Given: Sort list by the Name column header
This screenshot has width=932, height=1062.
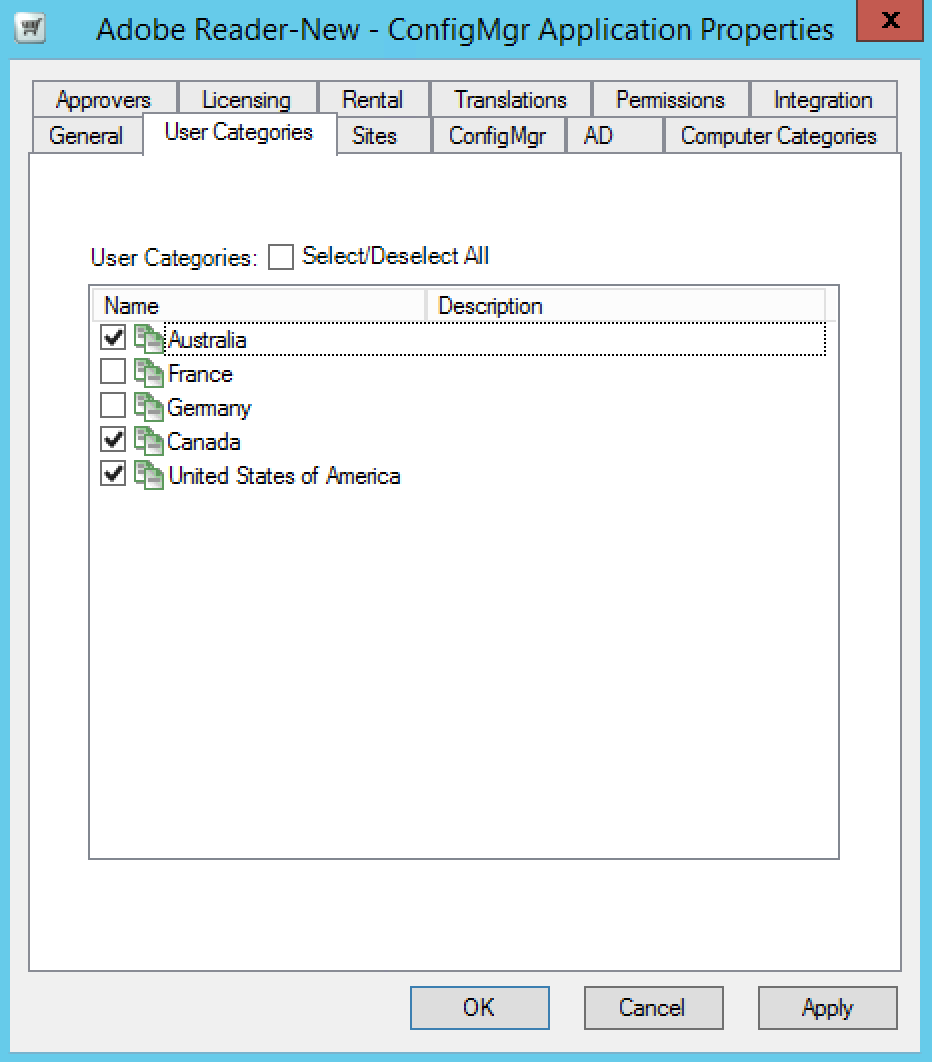Looking at the screenshot, I should pyautogui.click(x=258, y=306).
